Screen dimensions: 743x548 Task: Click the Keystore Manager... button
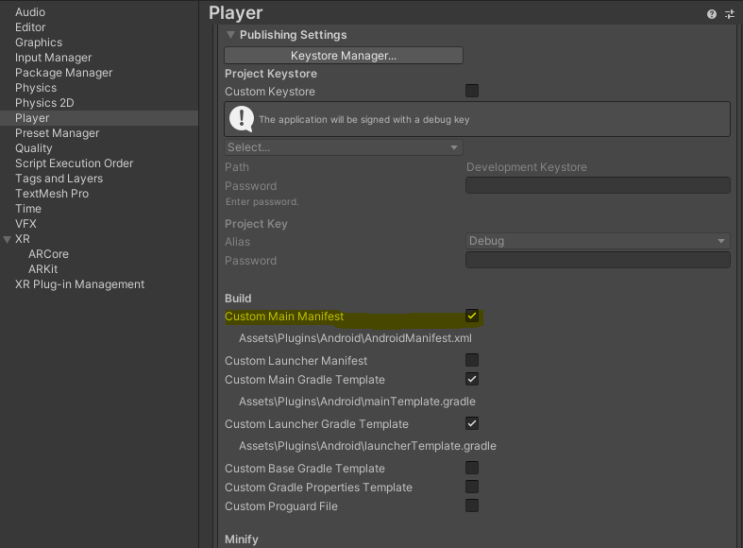[x=344, y=55]
